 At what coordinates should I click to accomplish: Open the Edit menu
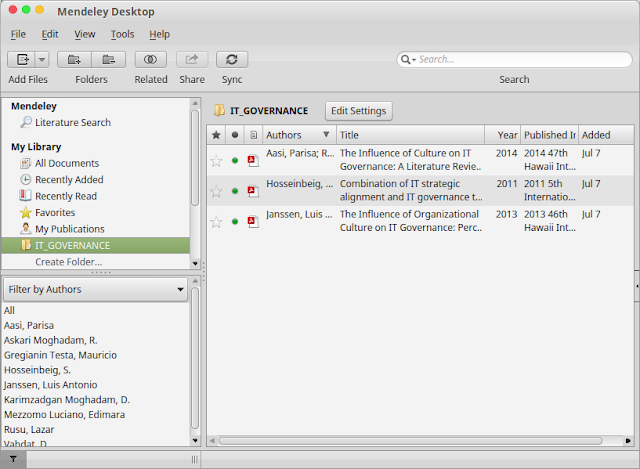click(50, 34)
